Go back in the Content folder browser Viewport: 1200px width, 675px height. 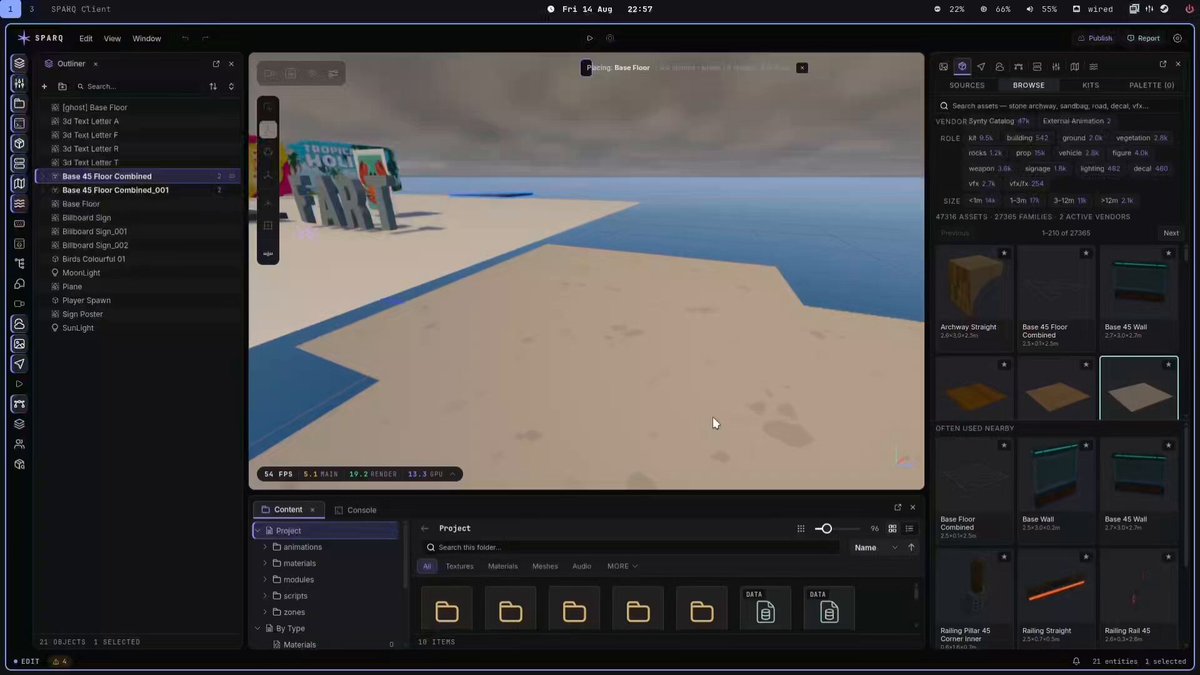click(x=425, y=528)
